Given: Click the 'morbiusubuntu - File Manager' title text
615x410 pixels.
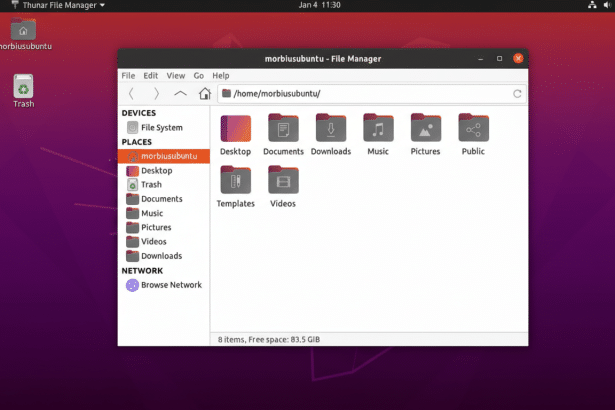Looking at the screenshot, I should (323, 59).
